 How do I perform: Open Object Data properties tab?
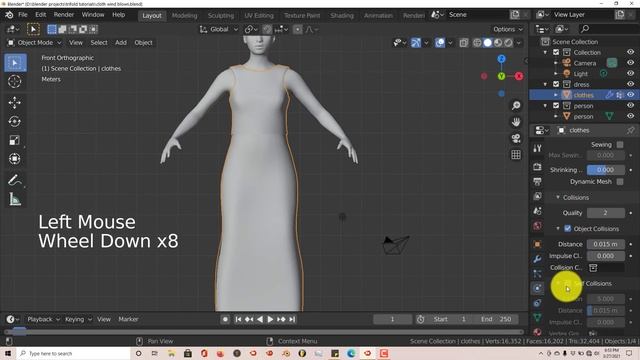pyautogui.click(x=537, y=318)
